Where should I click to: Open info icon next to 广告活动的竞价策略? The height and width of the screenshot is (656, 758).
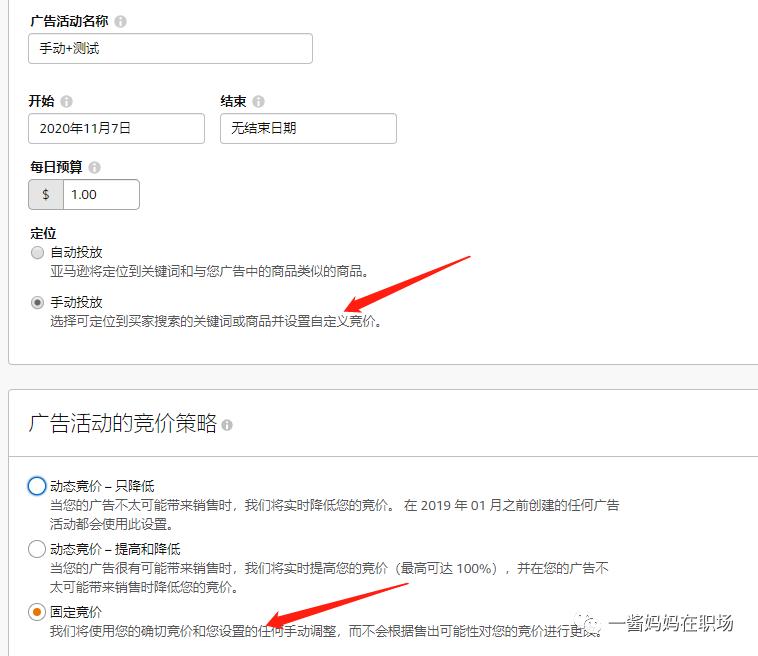point(227,425)
